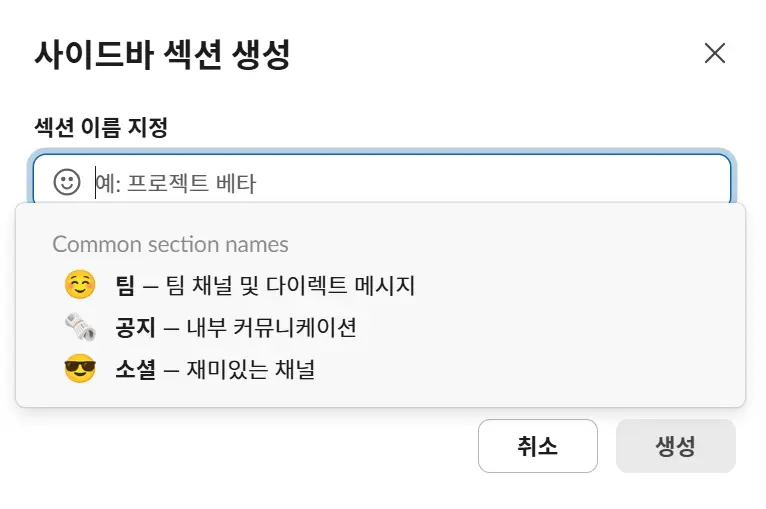Image resolution: width=766 pixels, height=509 pixels.
Task: Focus the 예: 프로젝트 베타 name field
Action: [x=400, y=183]
